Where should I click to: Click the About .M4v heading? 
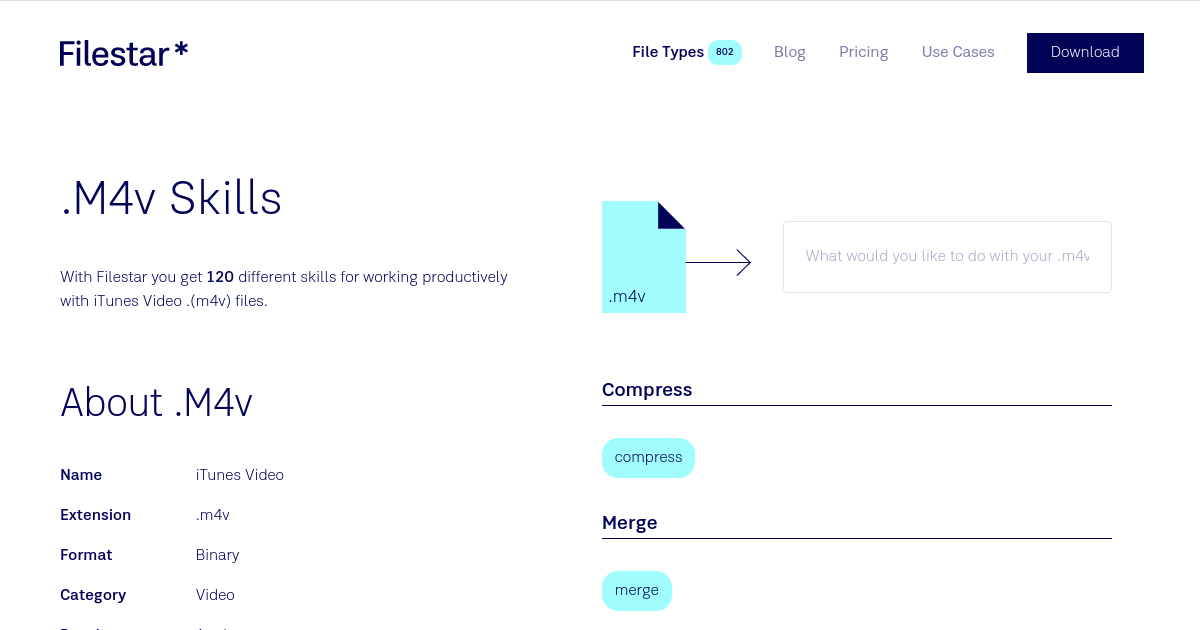coord(156,403)
